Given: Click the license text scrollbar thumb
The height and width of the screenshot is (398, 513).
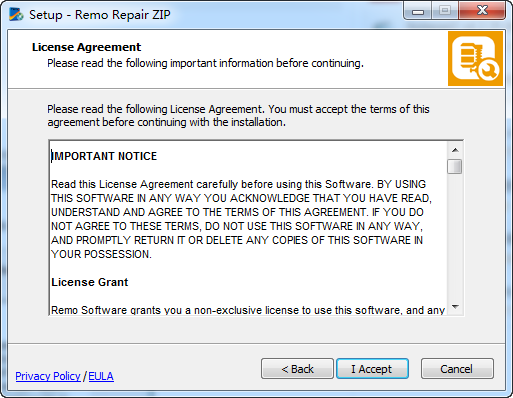Looking at the screenshot, I should click(455, 166).
